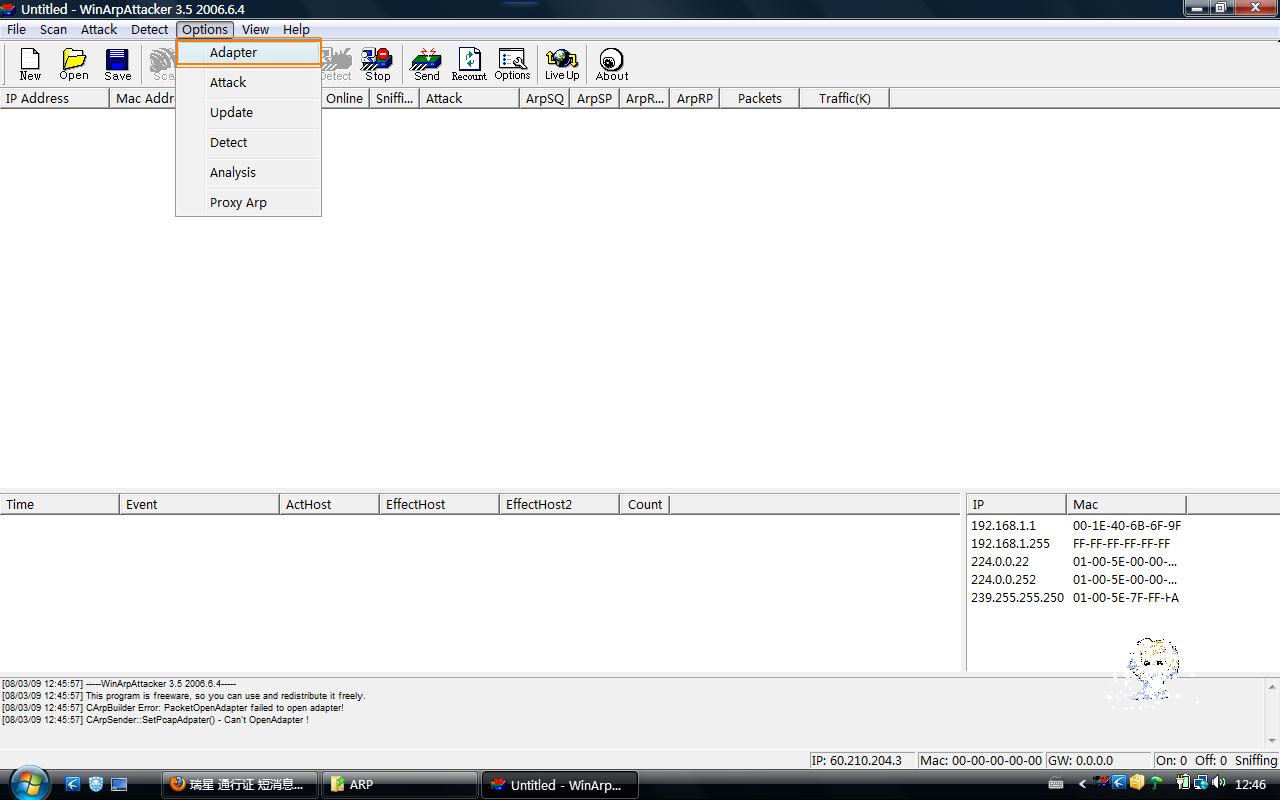The image size is (1280, 800).
Task: Click the Mac column header in ARP table
Action: click(x=1127, y=504)
